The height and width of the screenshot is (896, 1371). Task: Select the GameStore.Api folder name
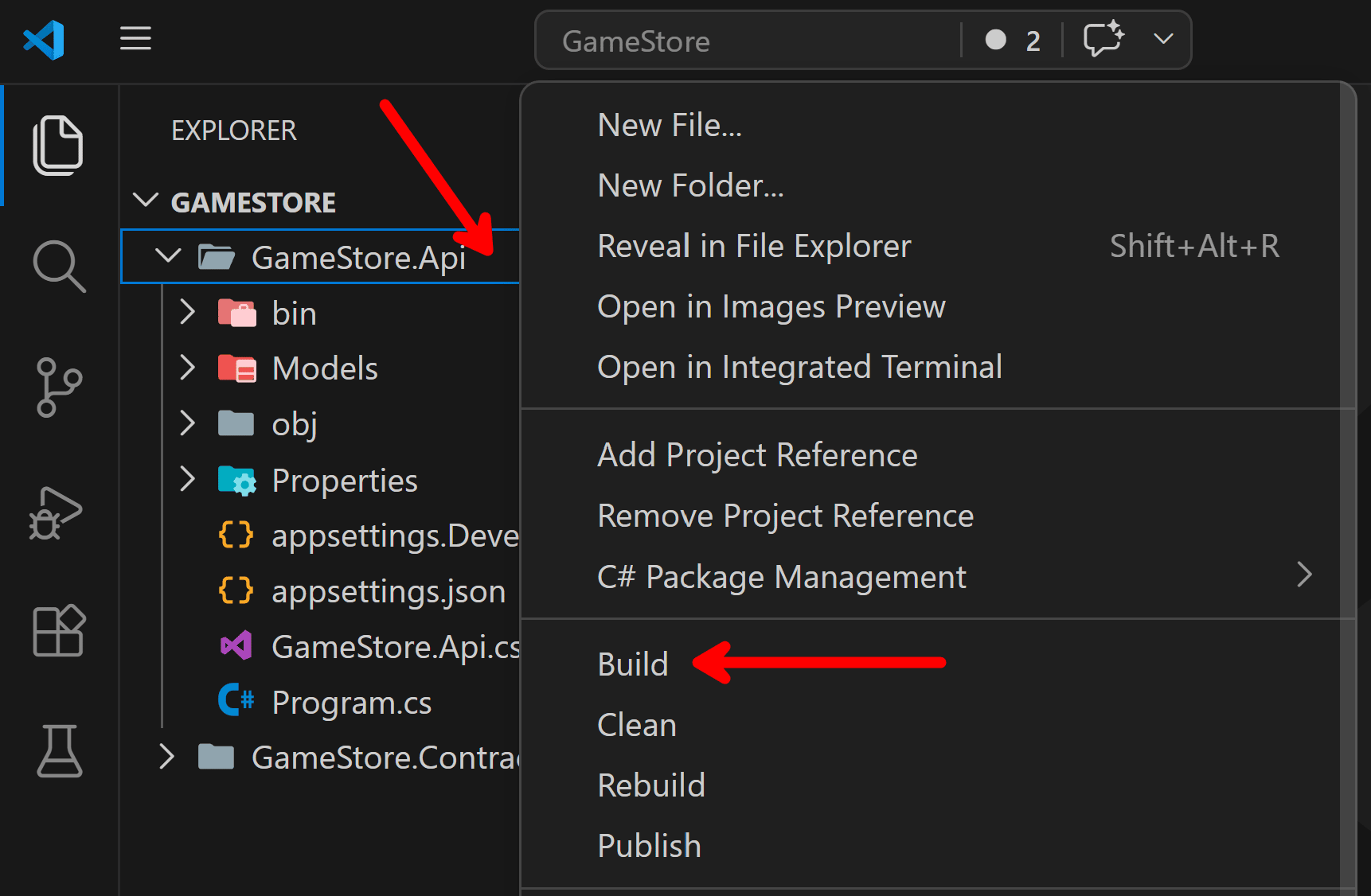pyautogui.click(x=358, y=258)
